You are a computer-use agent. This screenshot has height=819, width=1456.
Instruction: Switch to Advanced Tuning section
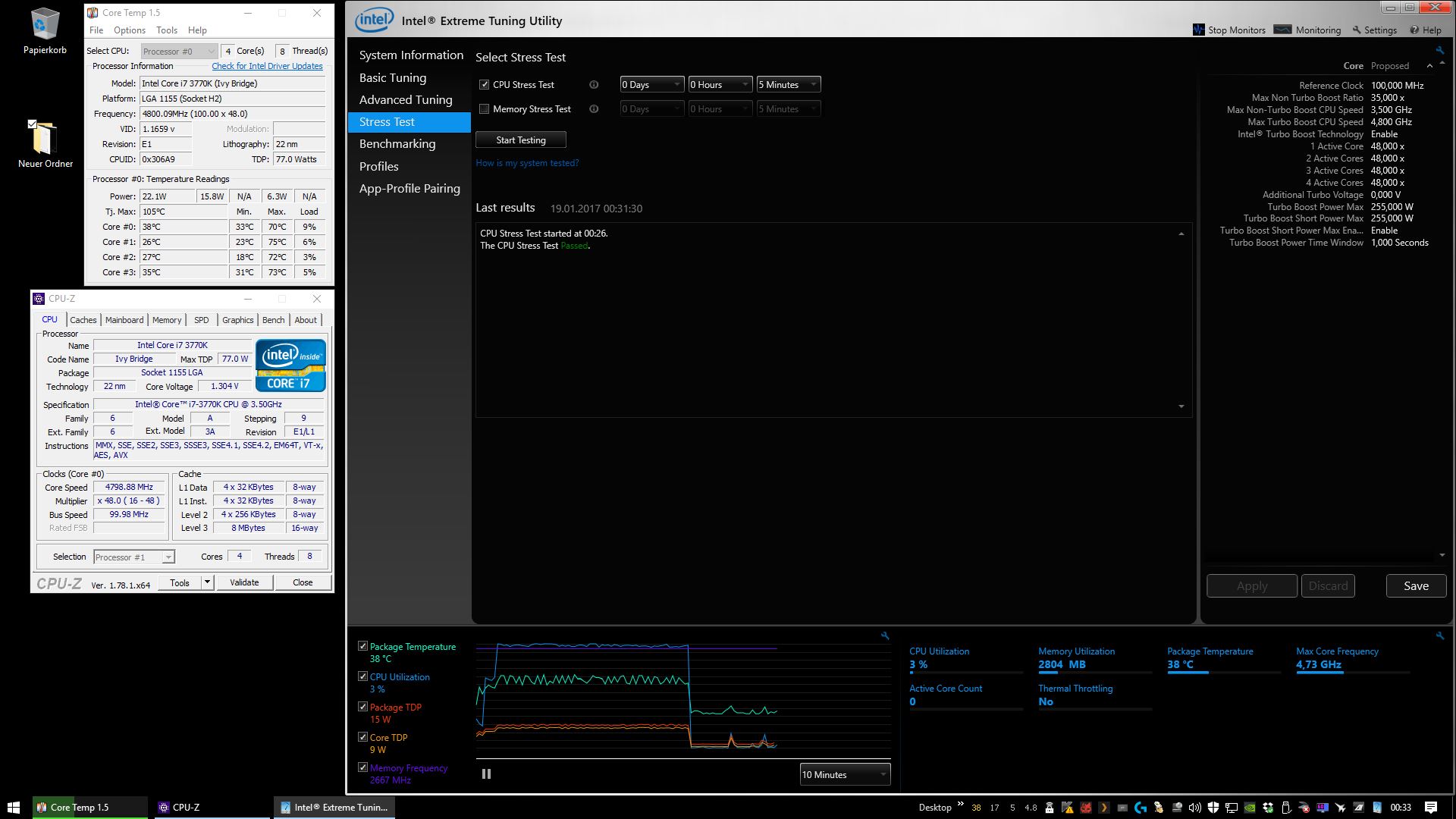tap(406, 100)
